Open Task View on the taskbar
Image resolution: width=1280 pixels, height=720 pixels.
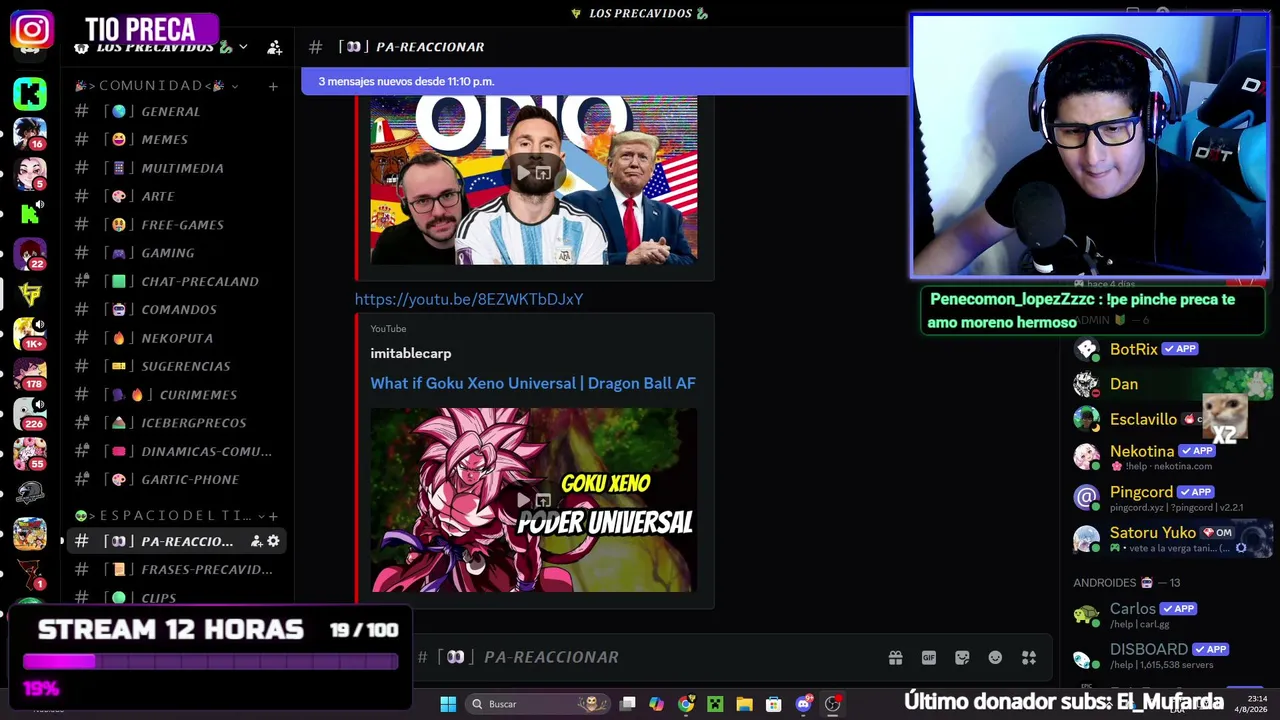click(627, 704)
